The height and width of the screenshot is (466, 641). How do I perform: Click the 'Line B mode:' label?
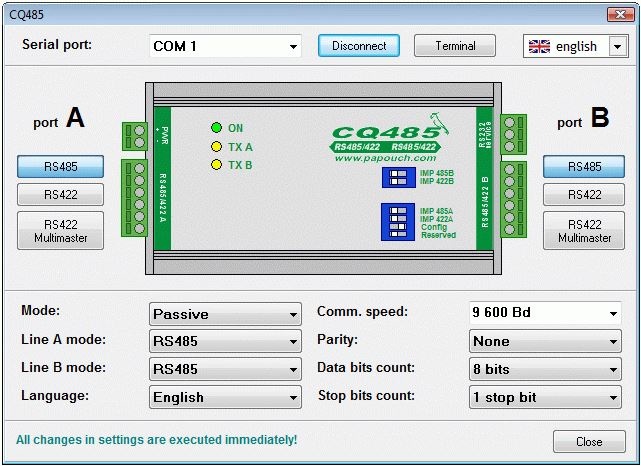[x=63, y=367]
